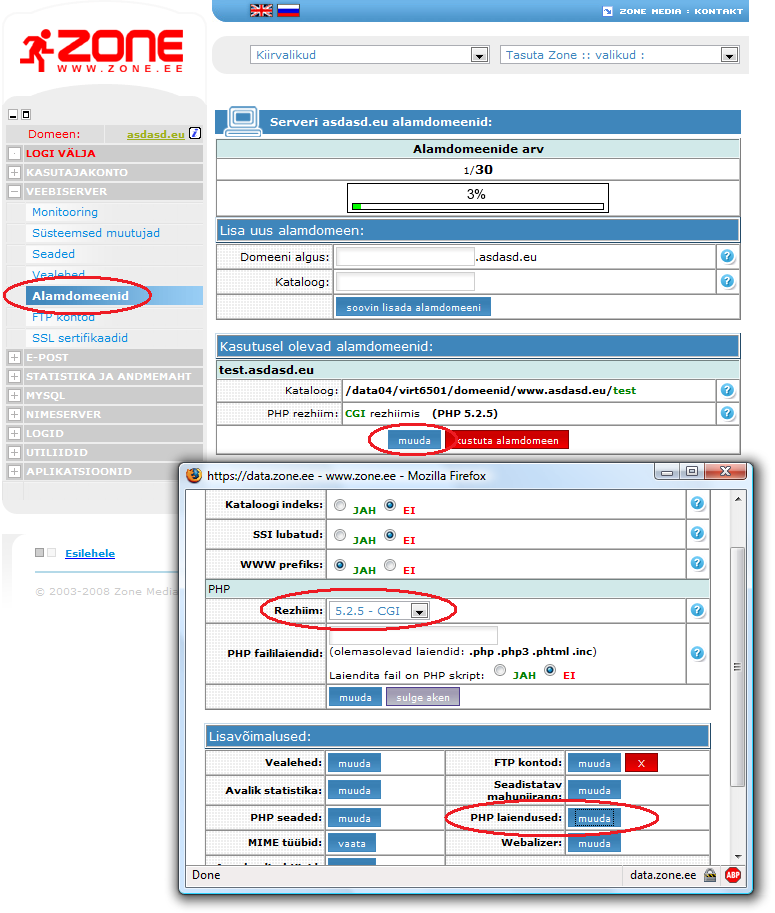Click the red X button for FTP kontod
Screen dimensions: 775x913
click(641, 763)
